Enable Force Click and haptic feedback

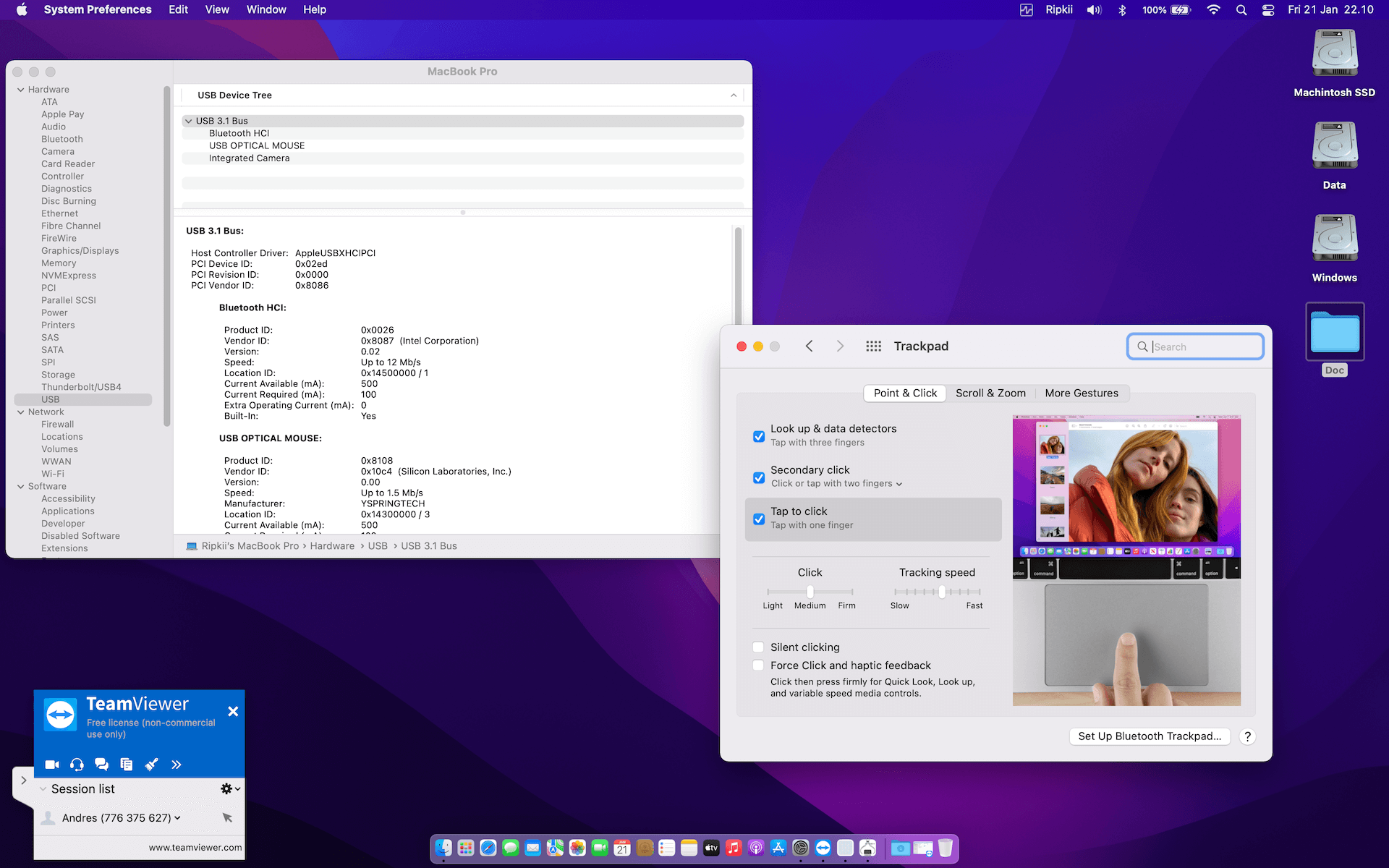coord(758,665)
